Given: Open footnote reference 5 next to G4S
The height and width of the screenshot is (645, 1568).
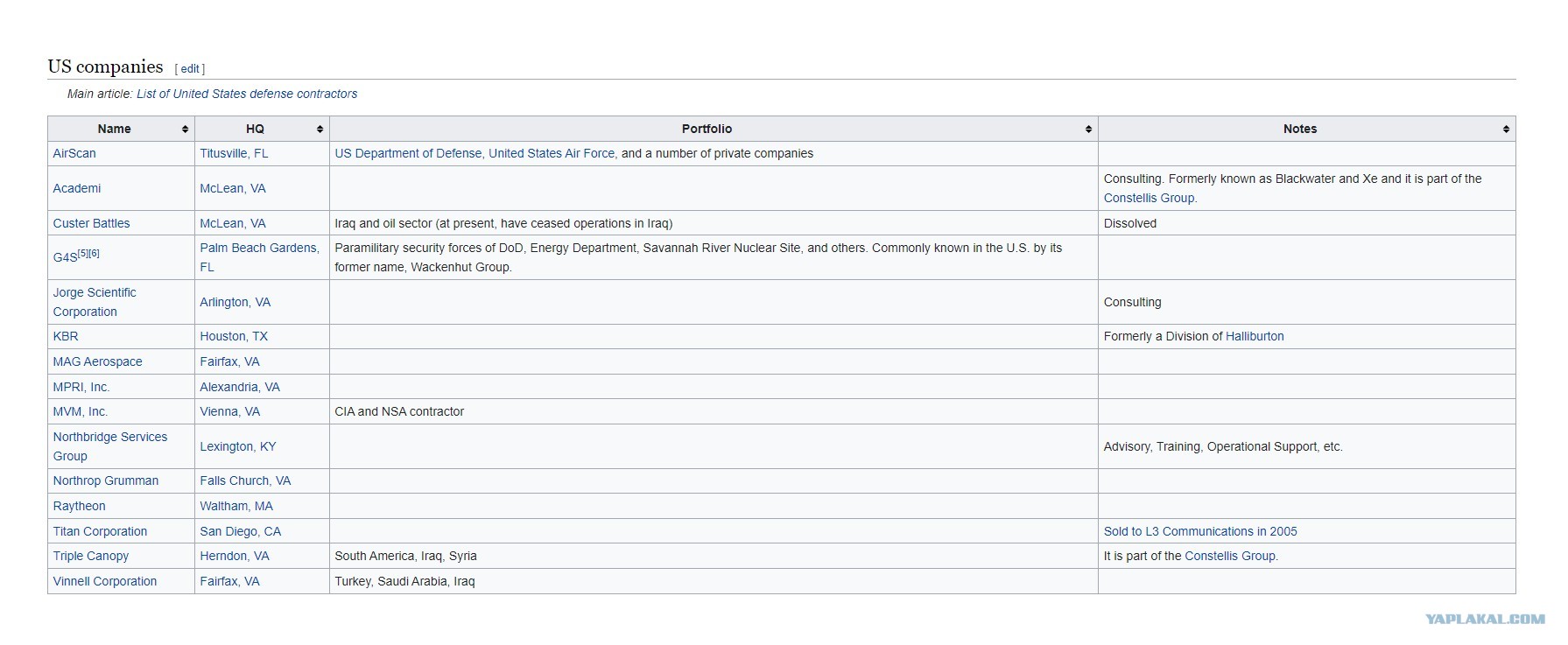Looking at the screenshot, I should [x=83, y=253].
